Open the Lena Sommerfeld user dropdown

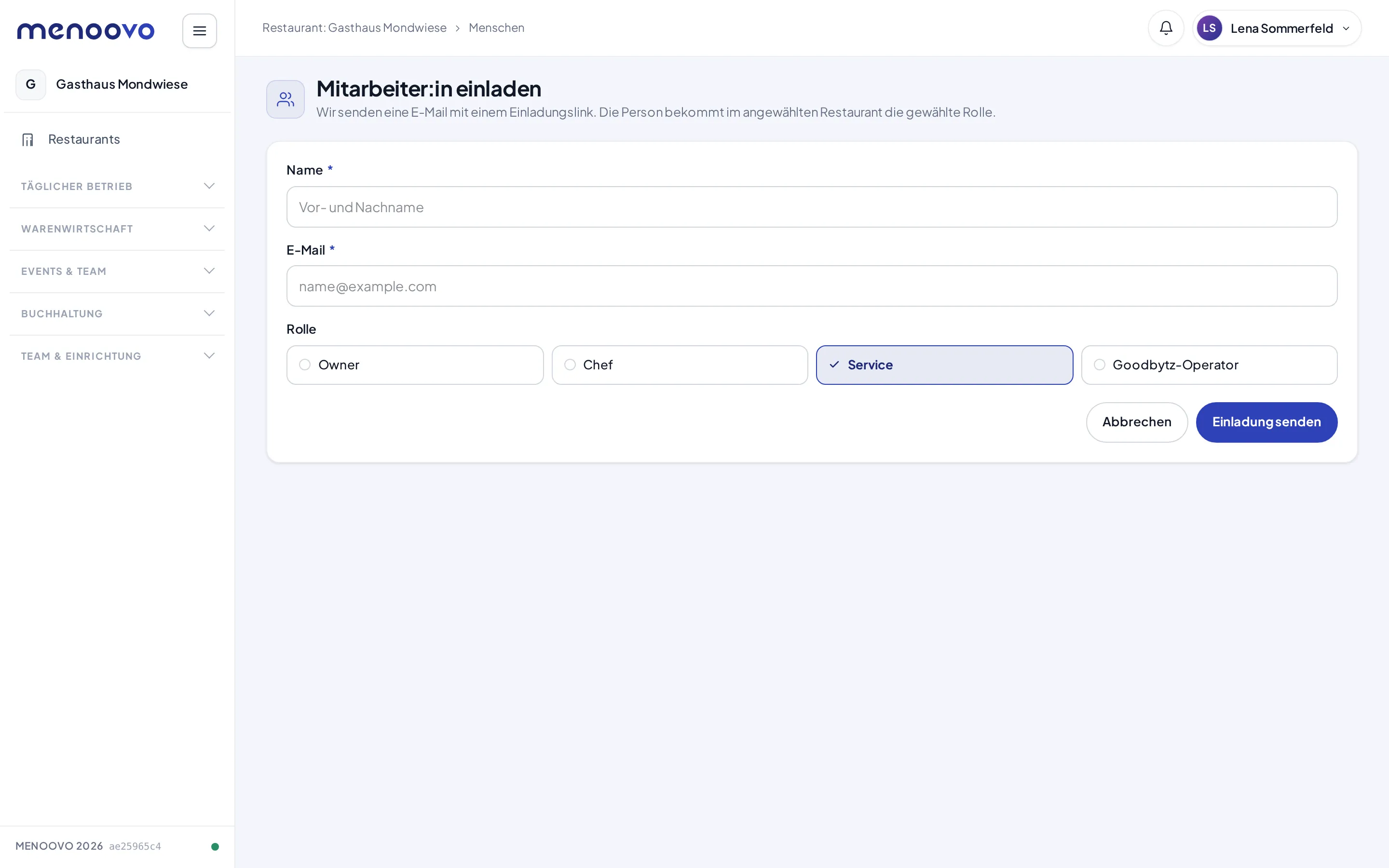pos(1277,28)
